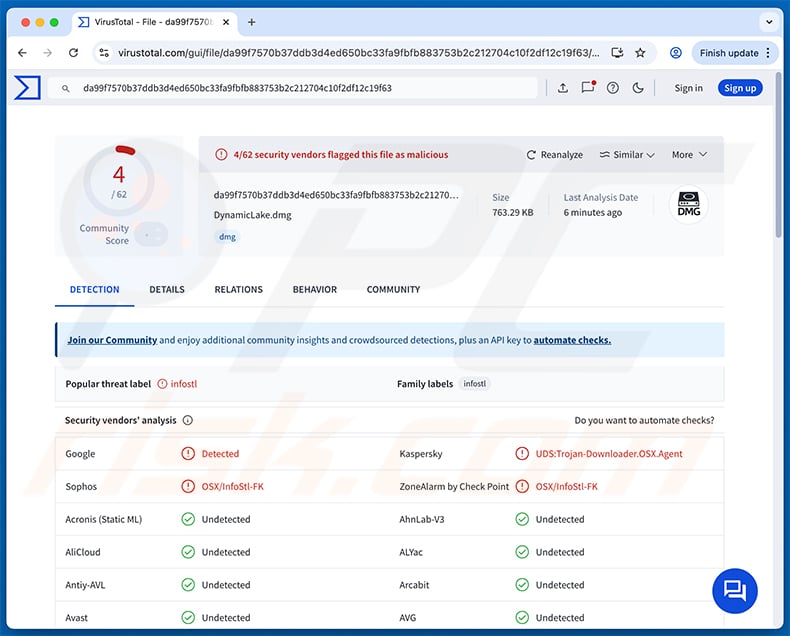
Task: Click 6 minutes ago analysis date
Action: (592, 213)
